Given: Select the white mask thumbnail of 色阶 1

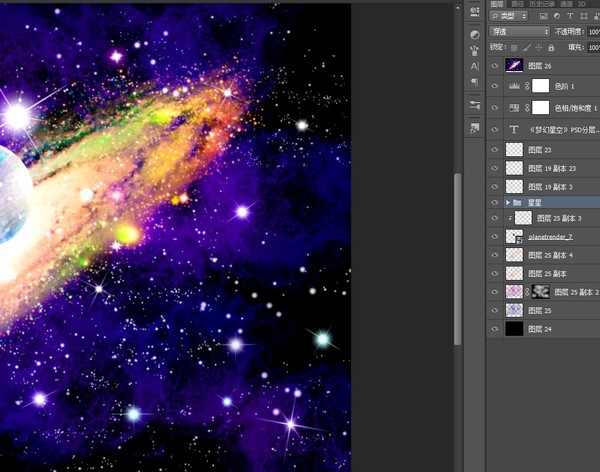Looking at the screenshot, I should 541,86.
